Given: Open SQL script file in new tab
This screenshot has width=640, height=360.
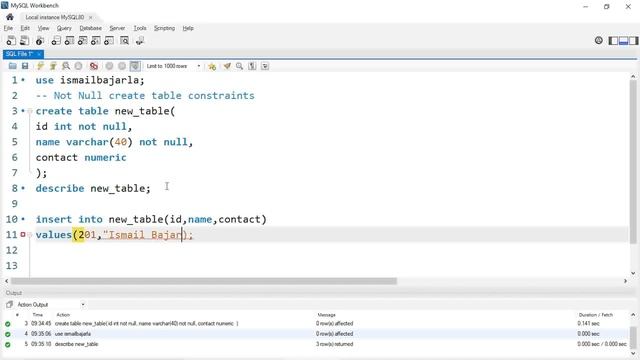Looking at the screenshot, I should [x=24, y=40].
